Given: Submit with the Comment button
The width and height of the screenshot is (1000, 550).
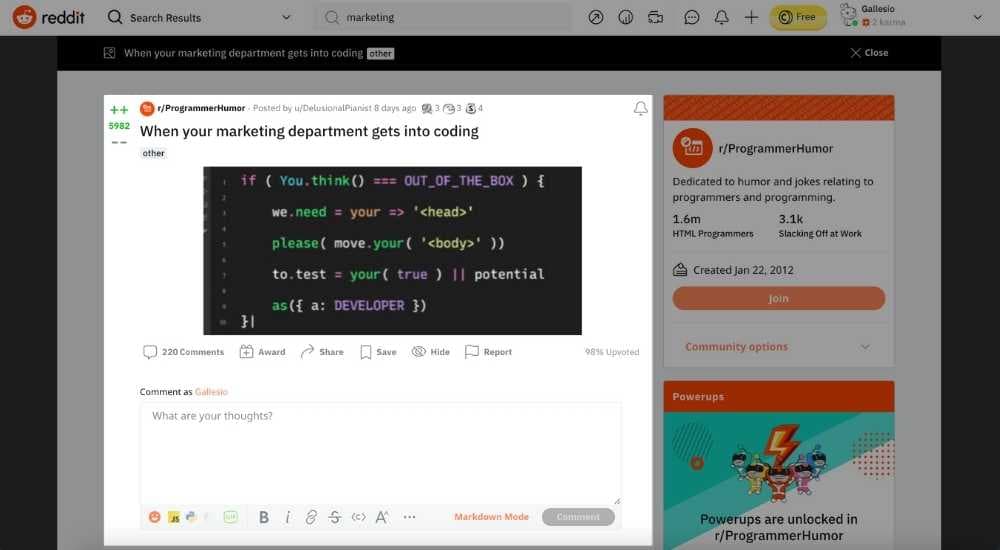Looking at the screenshot, I should click(578, 517).
